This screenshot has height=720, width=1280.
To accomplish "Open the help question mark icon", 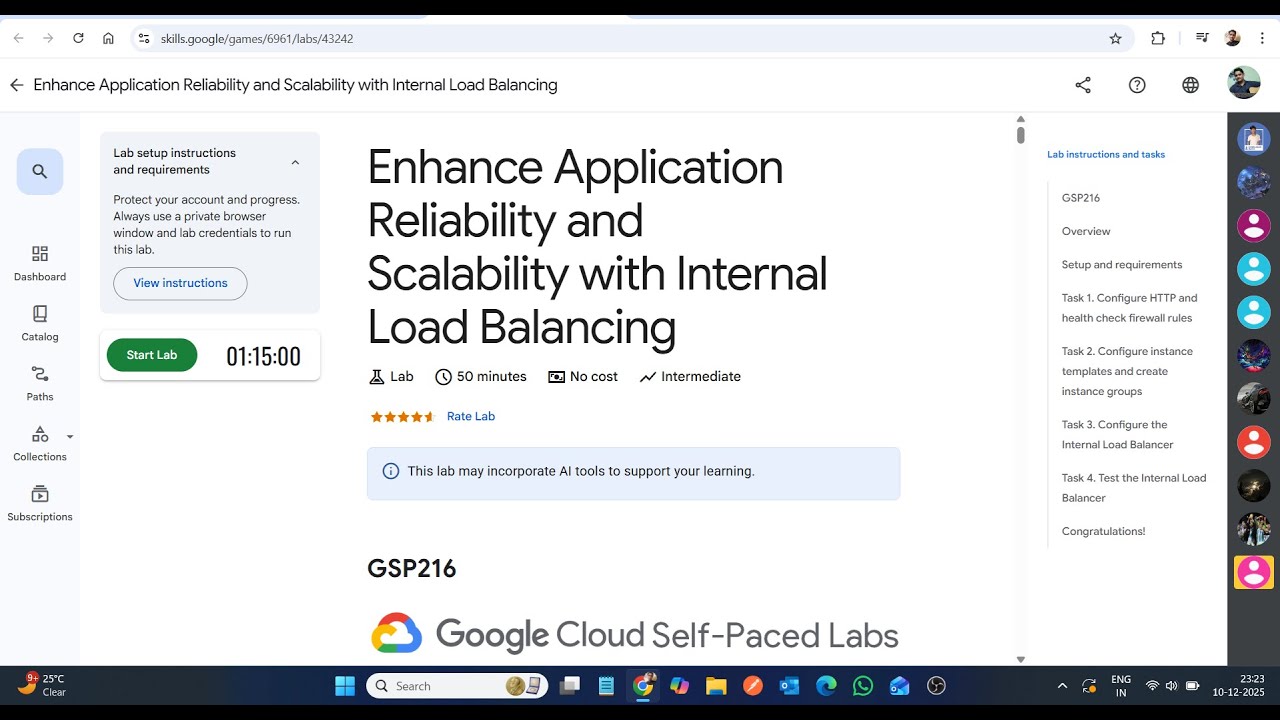I will point(1137,85).
